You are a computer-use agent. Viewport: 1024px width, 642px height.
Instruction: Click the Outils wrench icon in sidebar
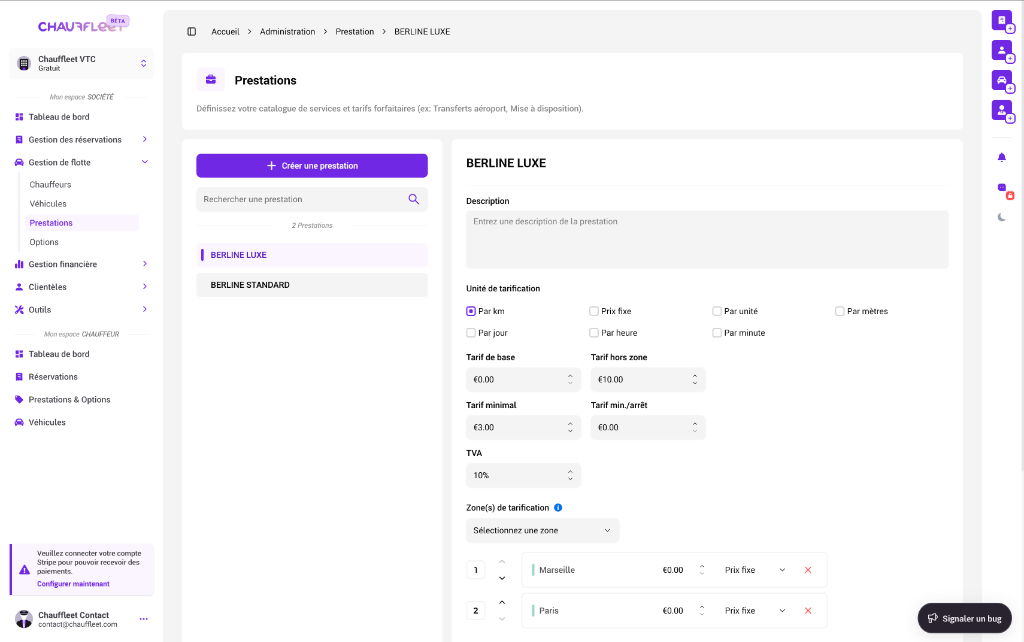coord(18,310)
